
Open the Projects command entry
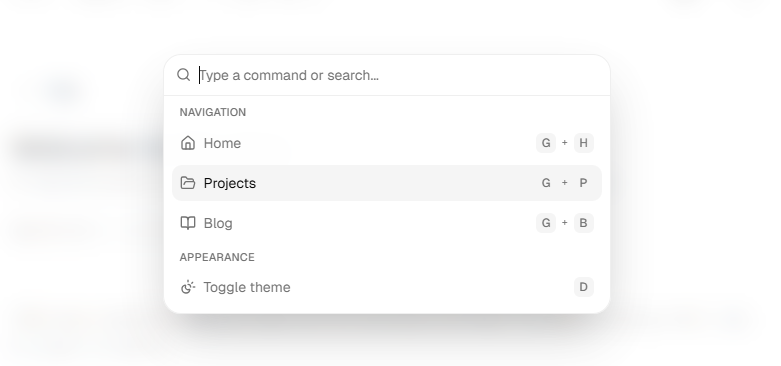pyautogui.click(x=387, y=183)
